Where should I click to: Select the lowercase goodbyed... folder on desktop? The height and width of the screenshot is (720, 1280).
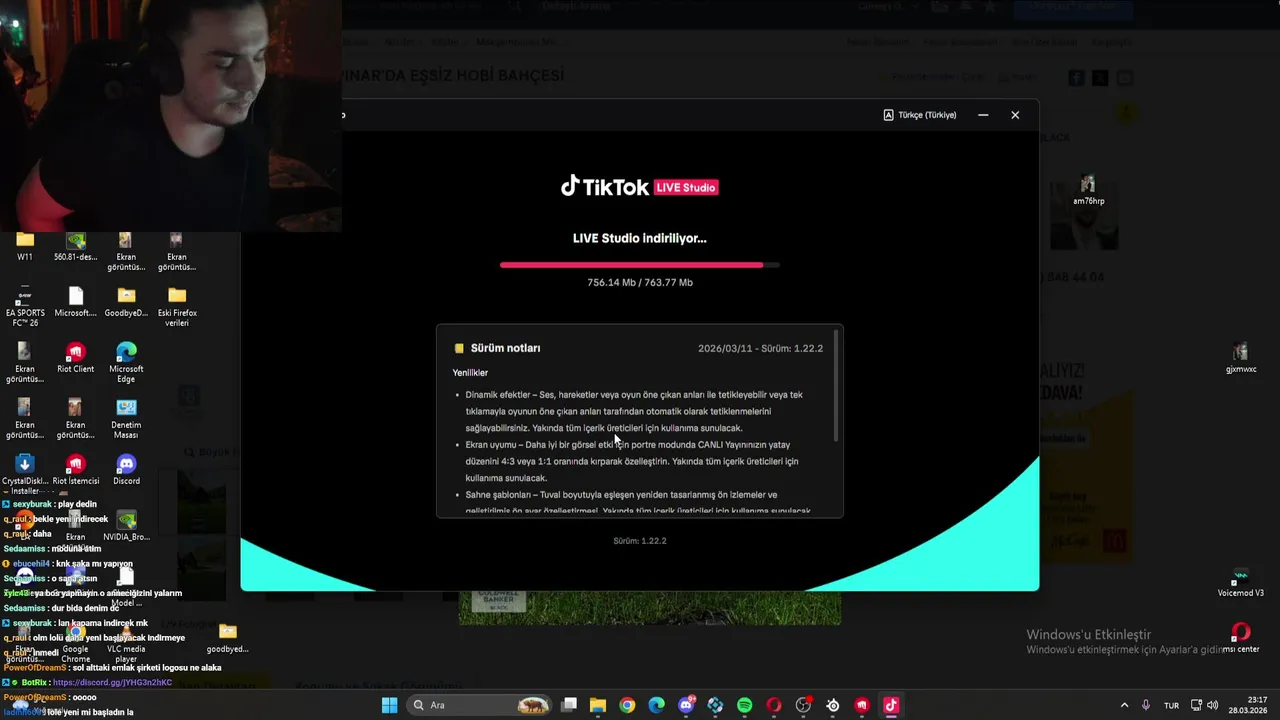click(x=228, y=638)
